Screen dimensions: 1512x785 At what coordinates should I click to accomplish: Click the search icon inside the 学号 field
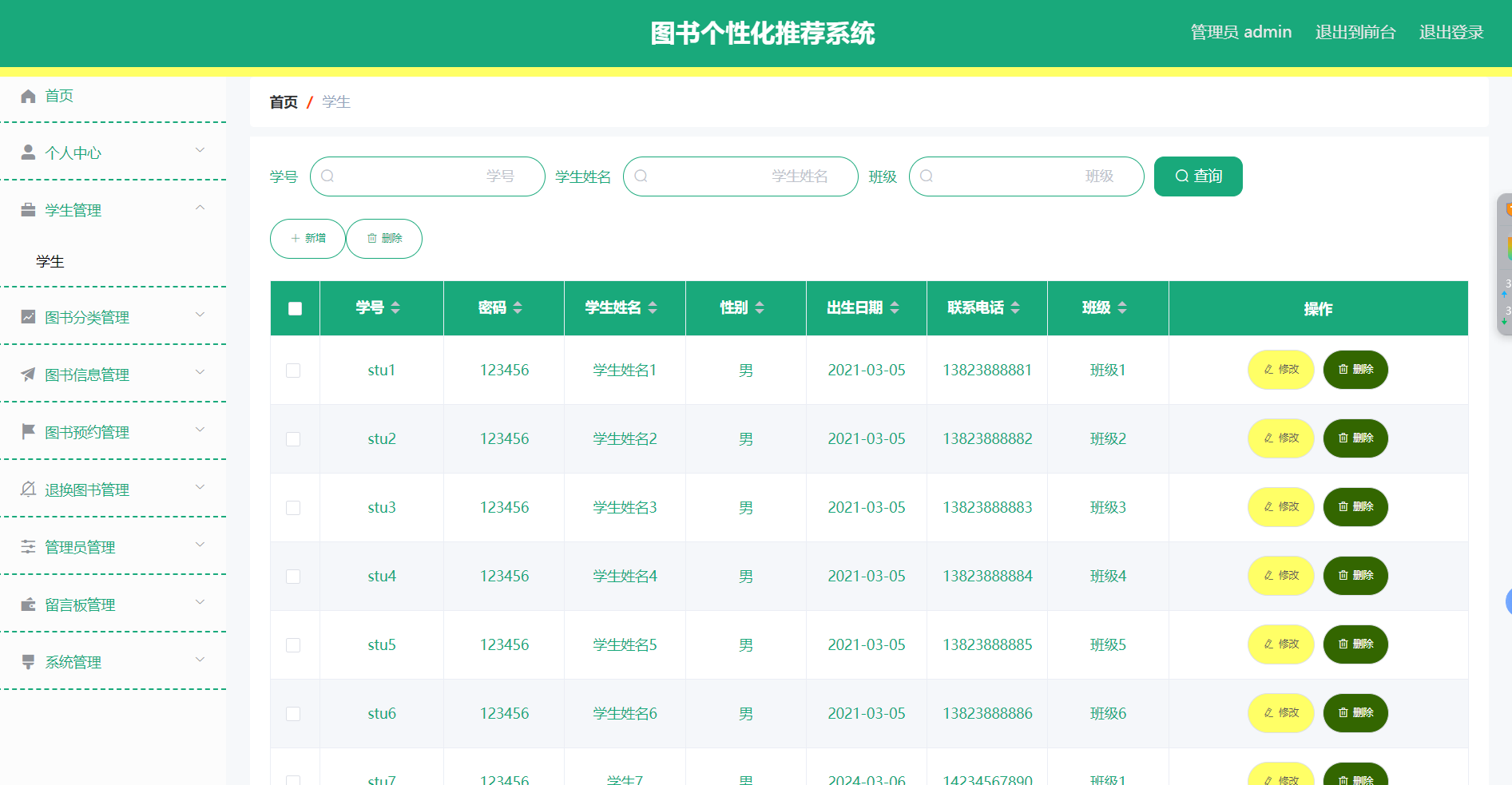[327, 176]
